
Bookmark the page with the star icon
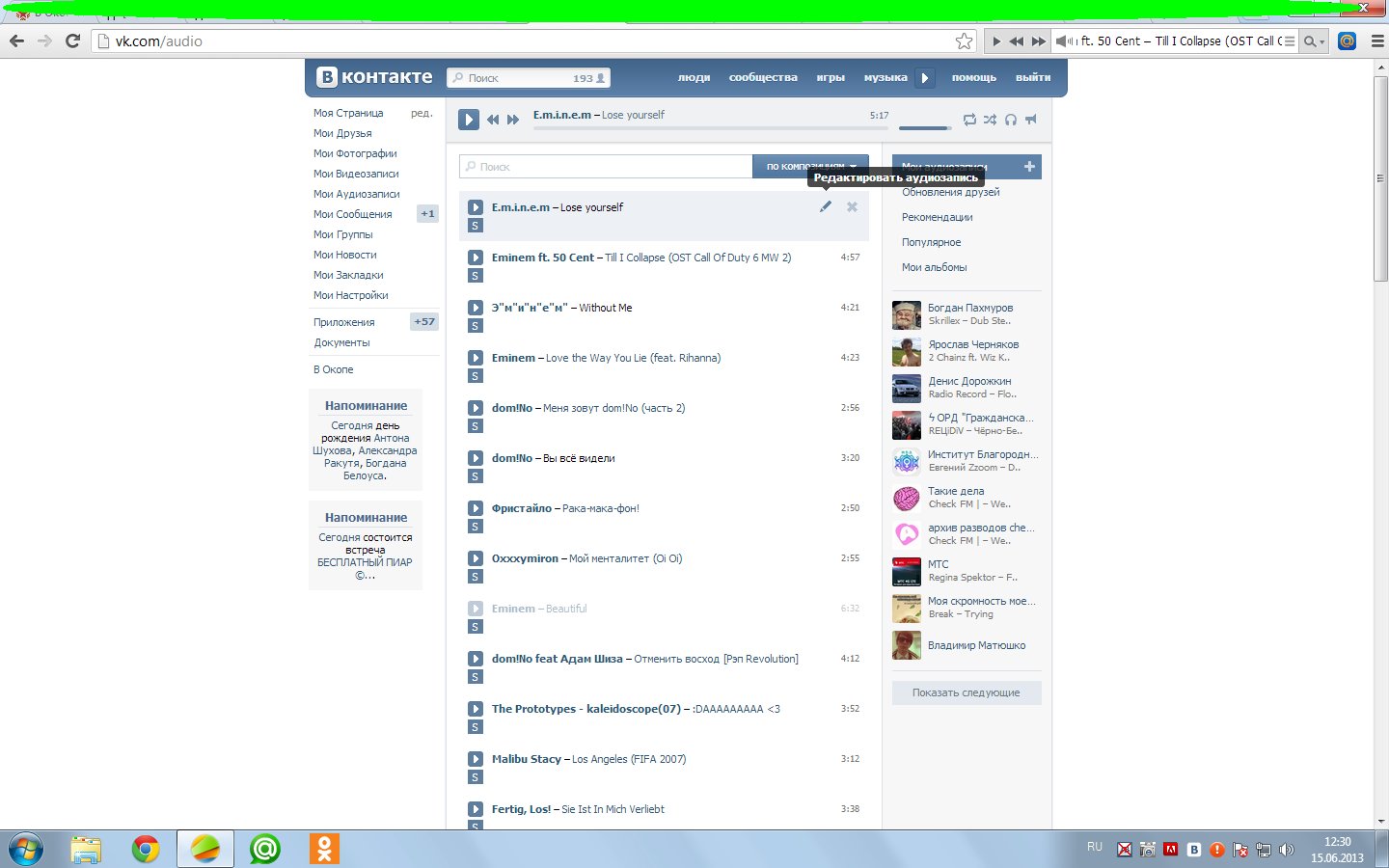pos(964,41)
